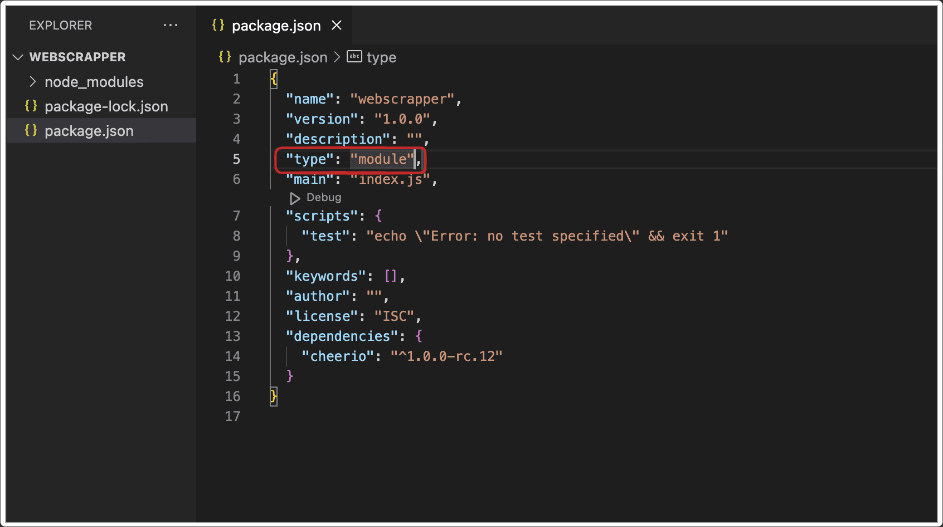Click line number 17 in the gutter
This screenshot has height=527, width=943.
[x=233, y=416]
